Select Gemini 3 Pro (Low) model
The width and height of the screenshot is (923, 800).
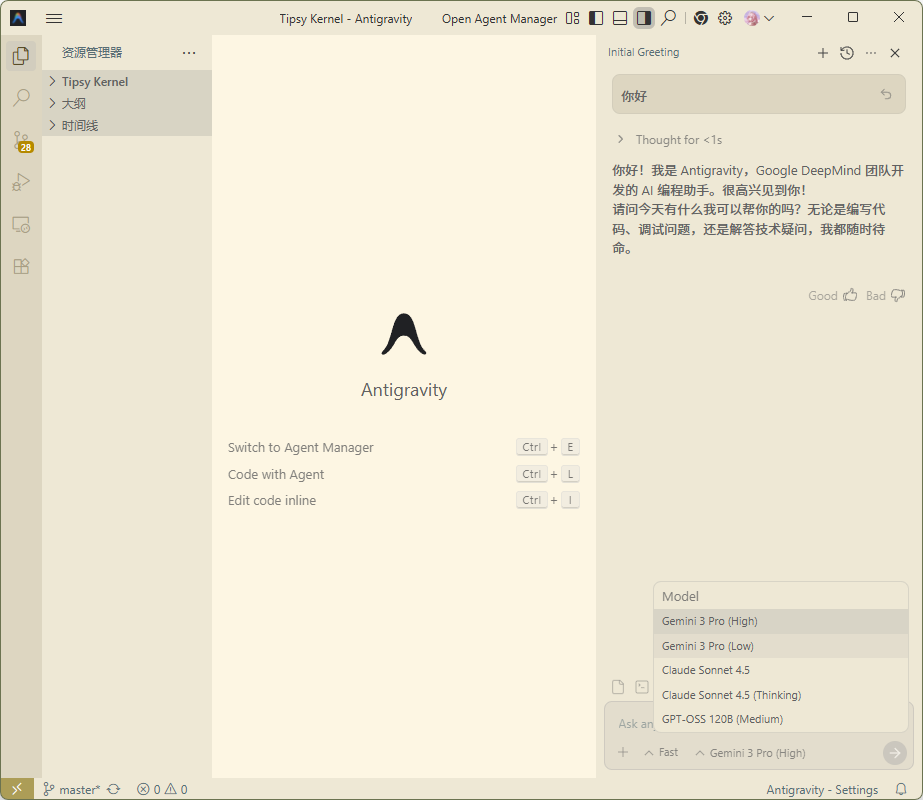[x=781, y=646]
